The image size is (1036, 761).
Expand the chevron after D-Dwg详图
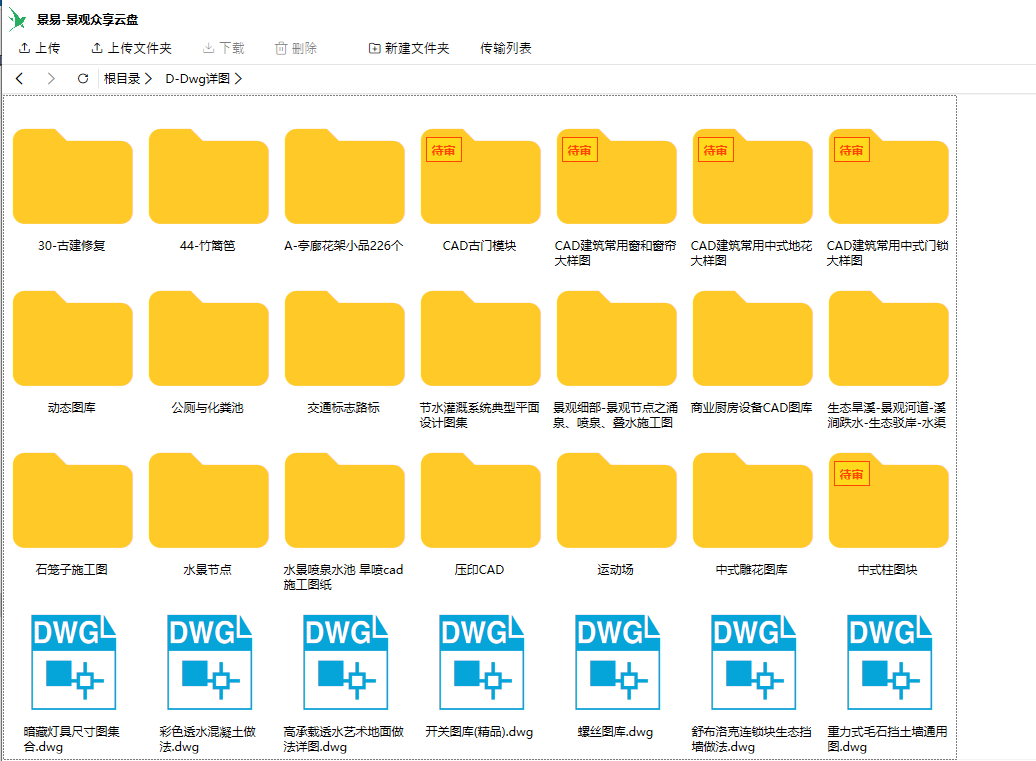(238, 78)
